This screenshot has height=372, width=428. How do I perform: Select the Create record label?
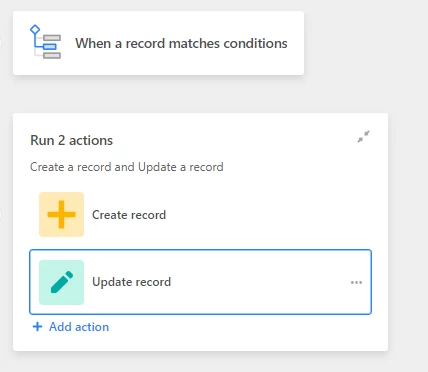129,215
